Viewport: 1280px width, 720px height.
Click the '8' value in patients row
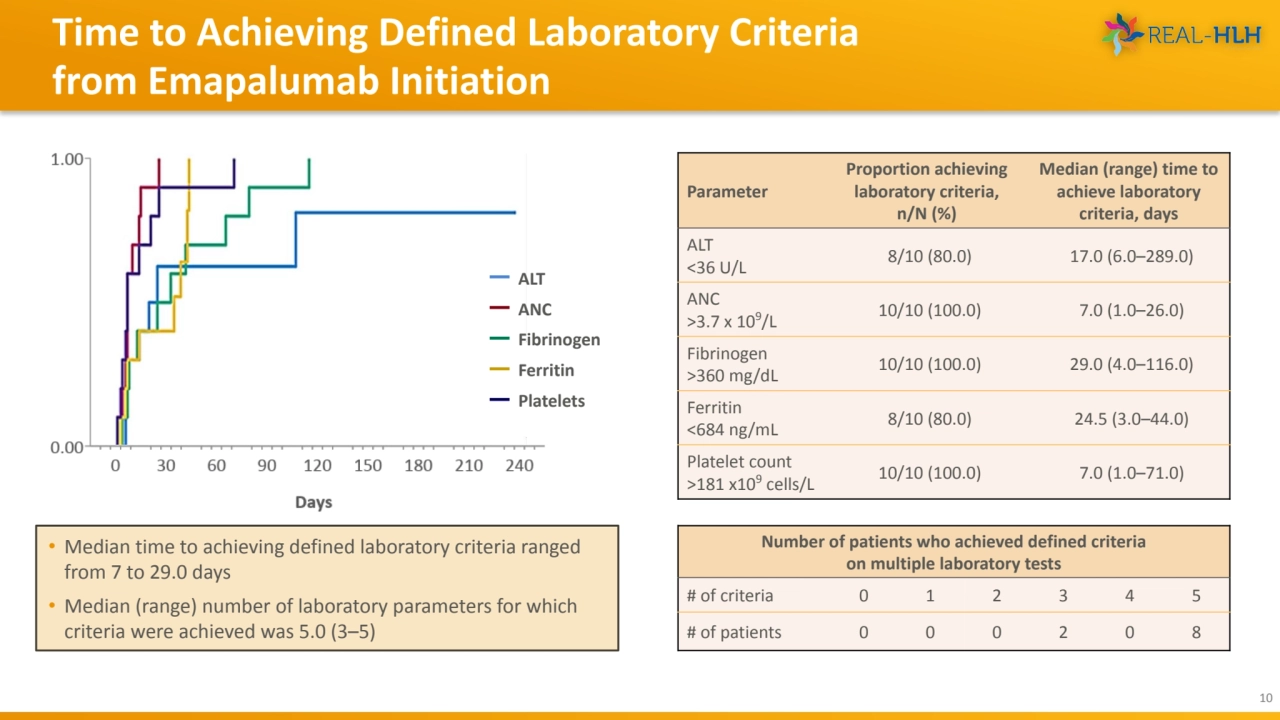[1196, 632]
